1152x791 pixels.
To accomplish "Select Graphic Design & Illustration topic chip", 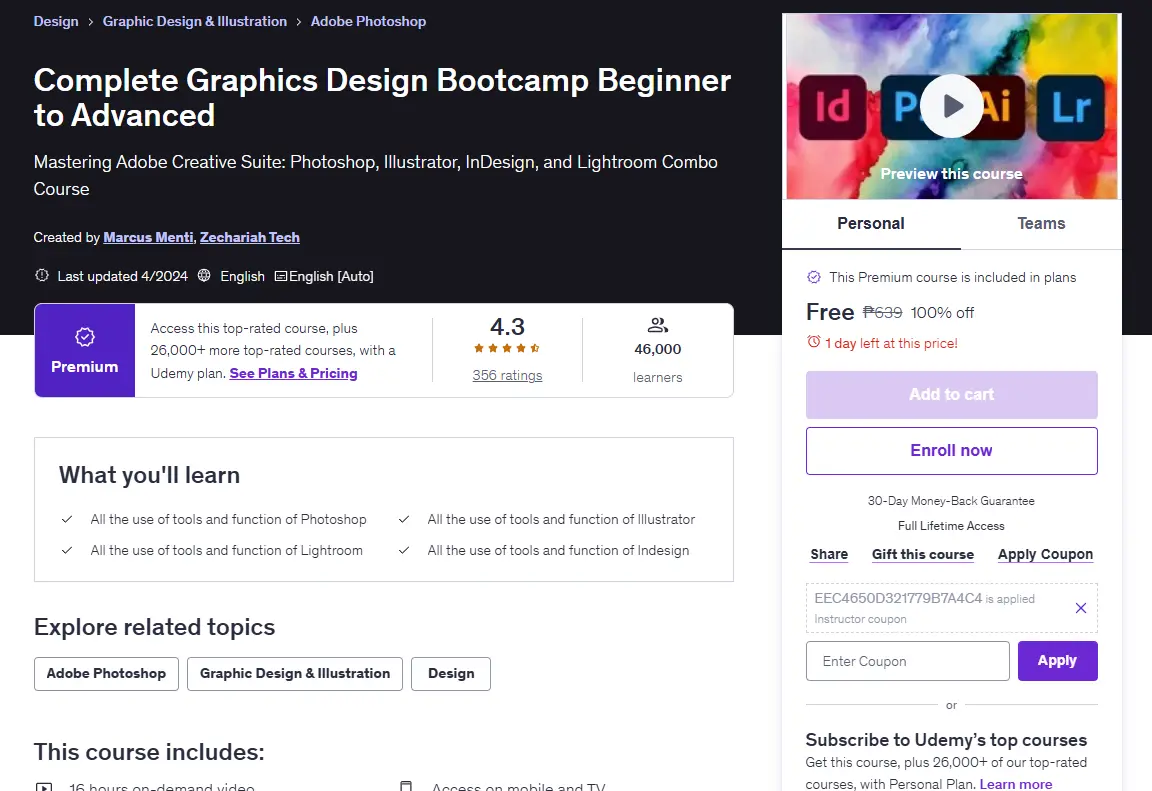I will (295, 673).
